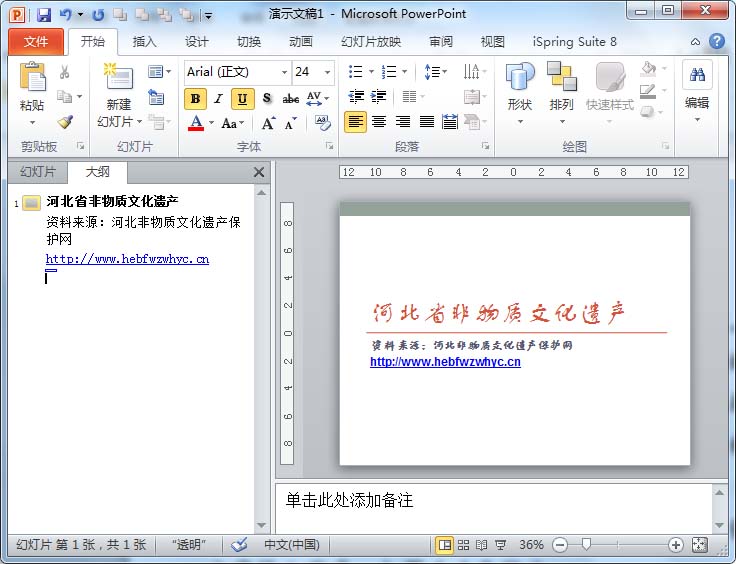Image resolution: width=736 pixels, height=564 pixels.
Task: Open the Insert (插入) ribbon tab
Action: (x=145, y=42)
